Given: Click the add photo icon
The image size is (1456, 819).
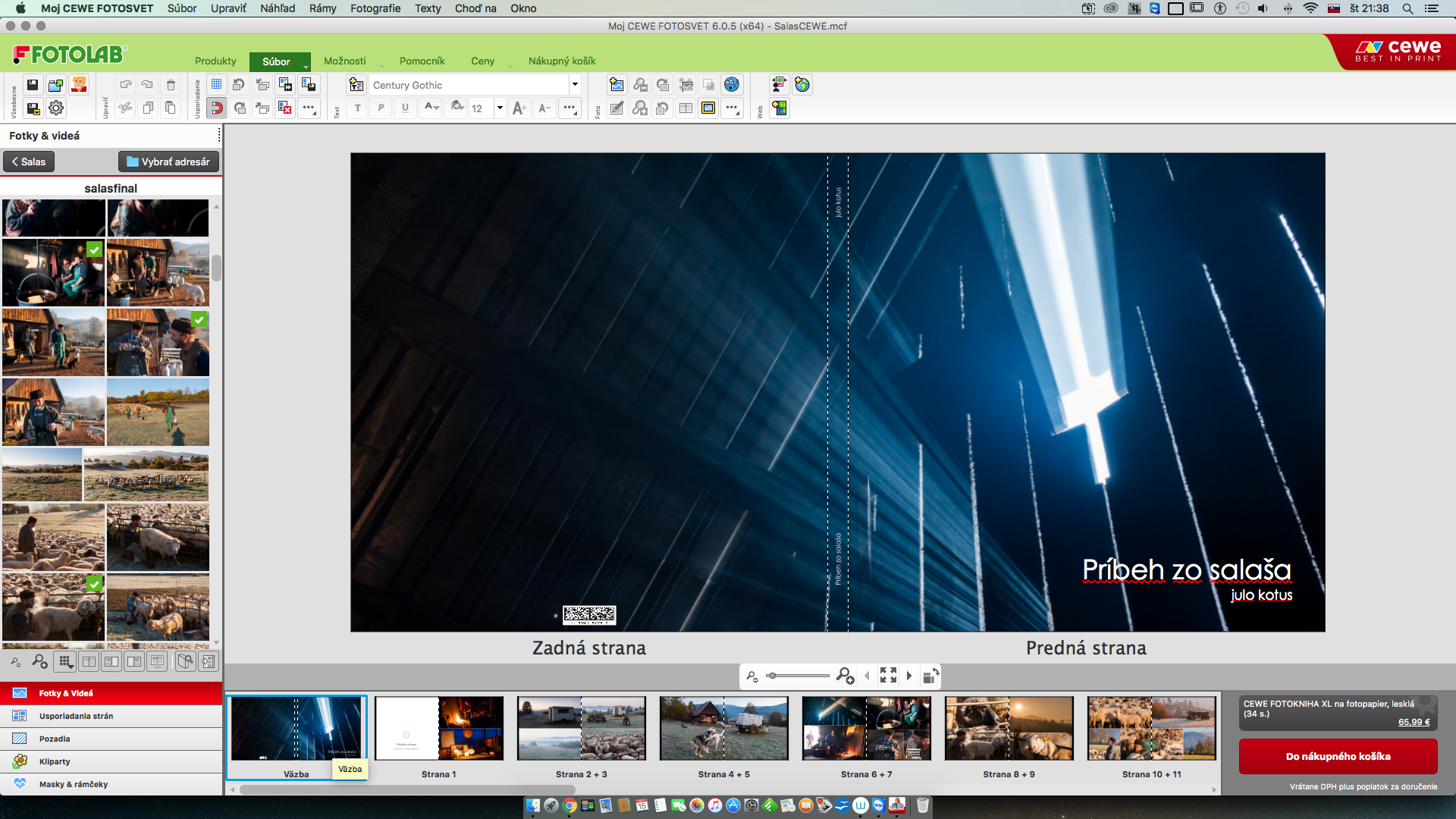Looking at the screenshot, I should (617, 85).
